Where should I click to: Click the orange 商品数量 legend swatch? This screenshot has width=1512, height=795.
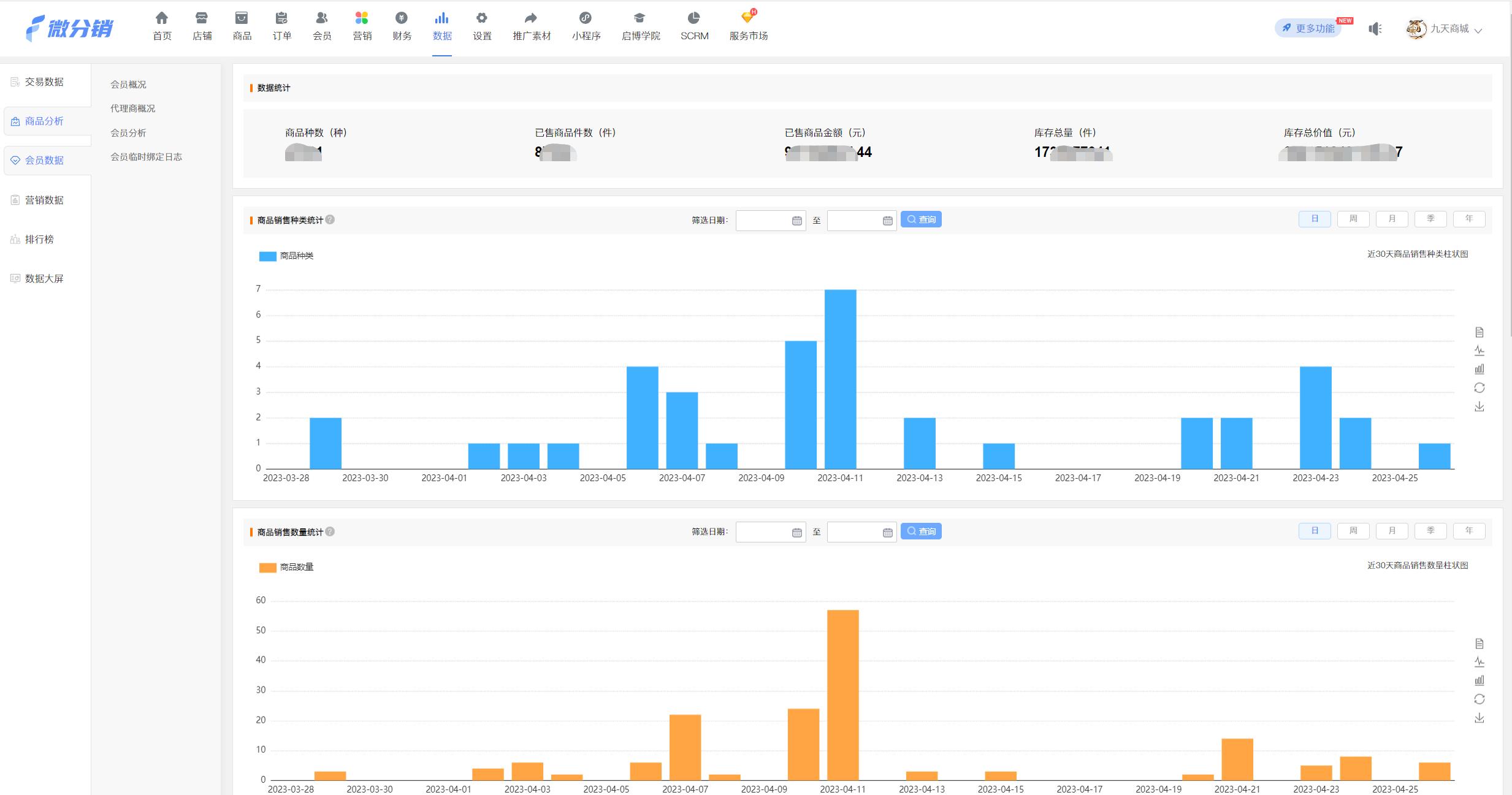267,568
